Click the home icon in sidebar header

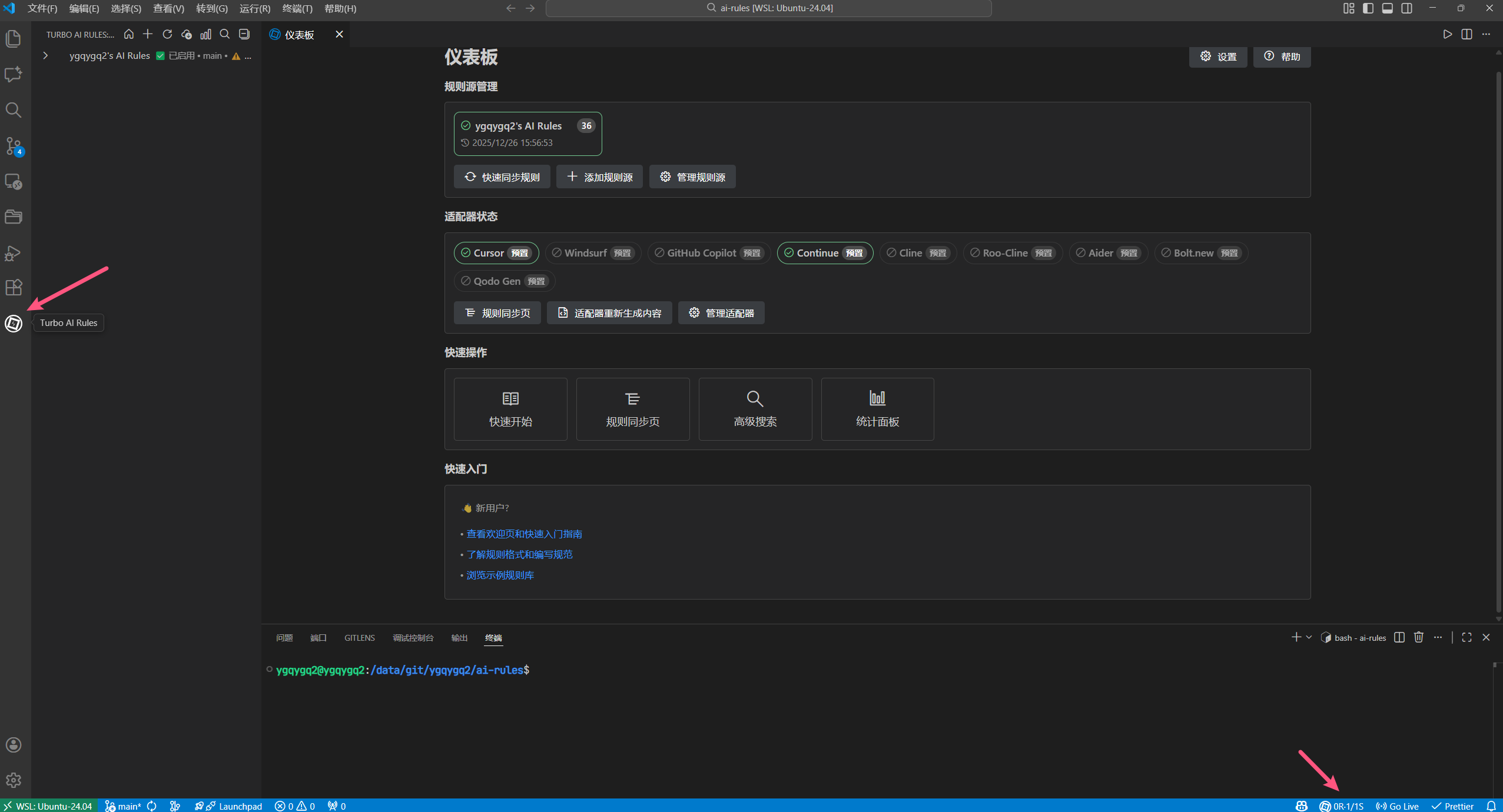coord(129,35)
